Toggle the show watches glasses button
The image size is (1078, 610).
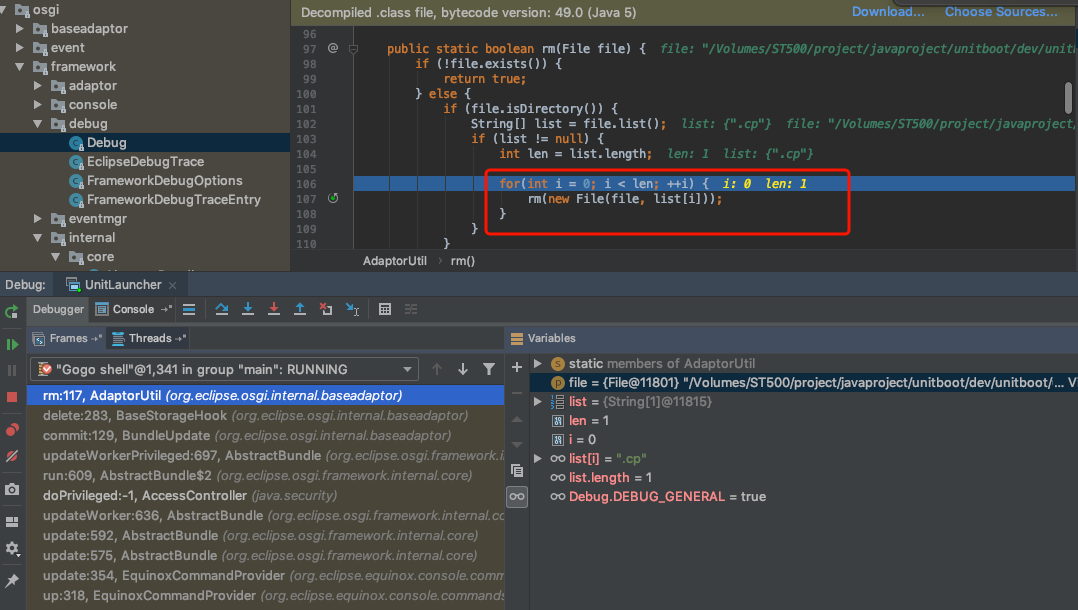517,496
